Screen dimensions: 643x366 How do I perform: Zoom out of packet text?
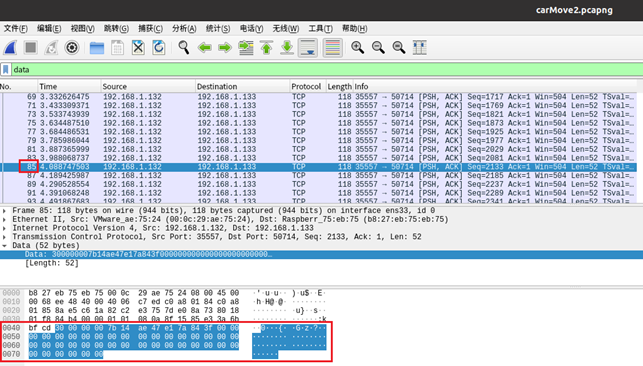[378, 48]
